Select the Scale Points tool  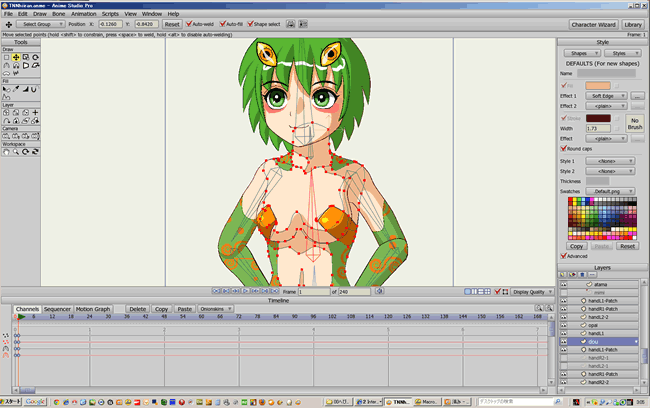click(26, 57)
